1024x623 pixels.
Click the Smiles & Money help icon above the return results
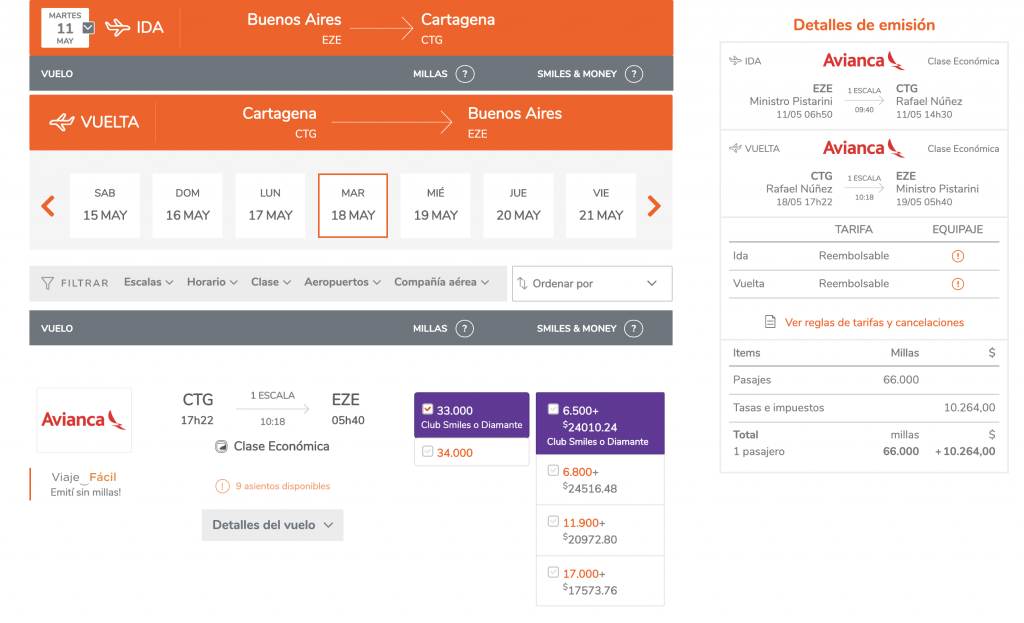pyautogui.click(x=633, y=328)
